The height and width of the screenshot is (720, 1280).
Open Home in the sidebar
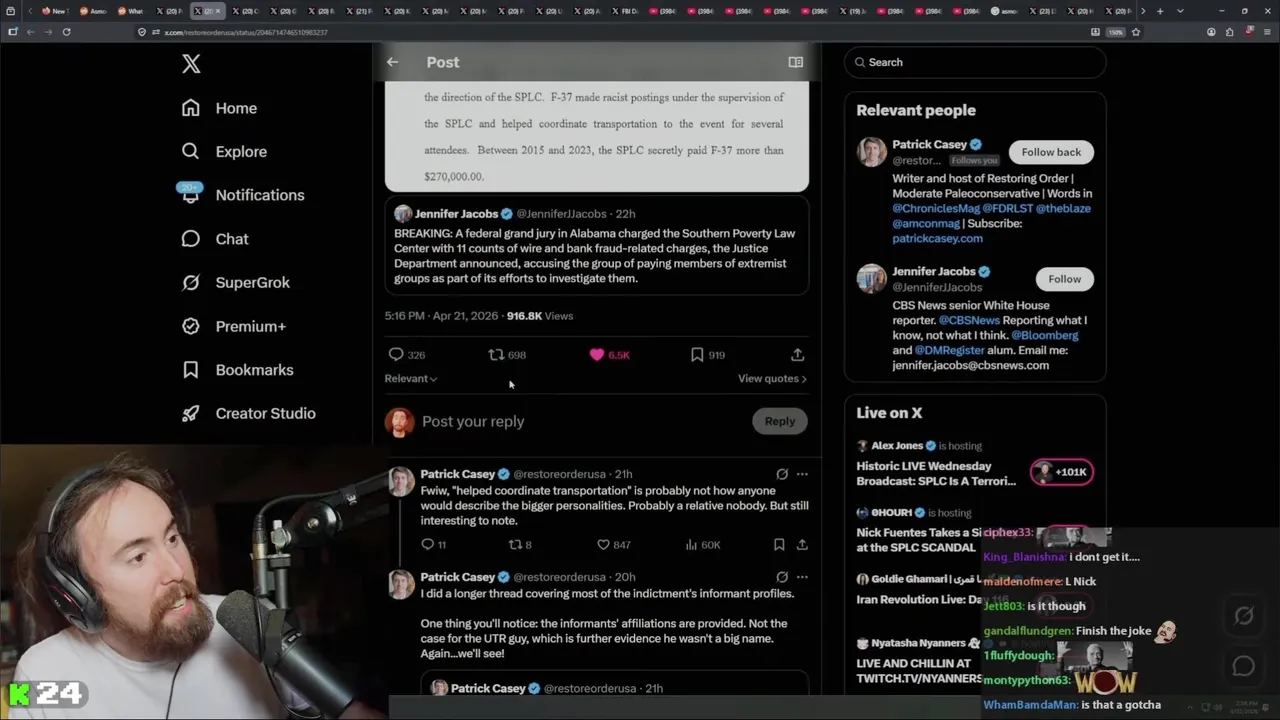coord(219,108)
